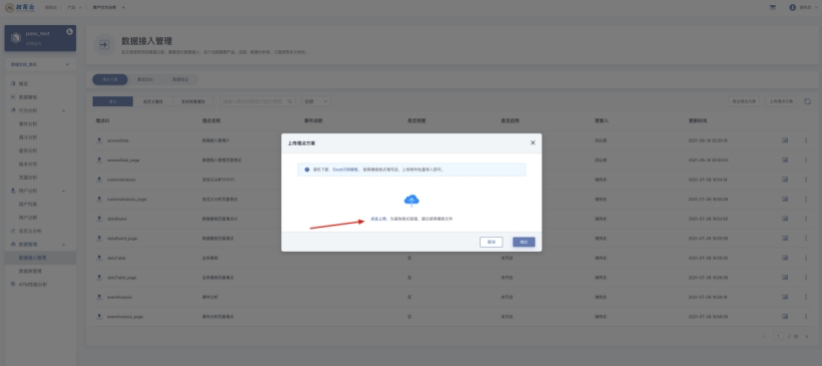Collapse the 行为分析 sidebar group
The image size is (822, 366).
coord(64,111)
